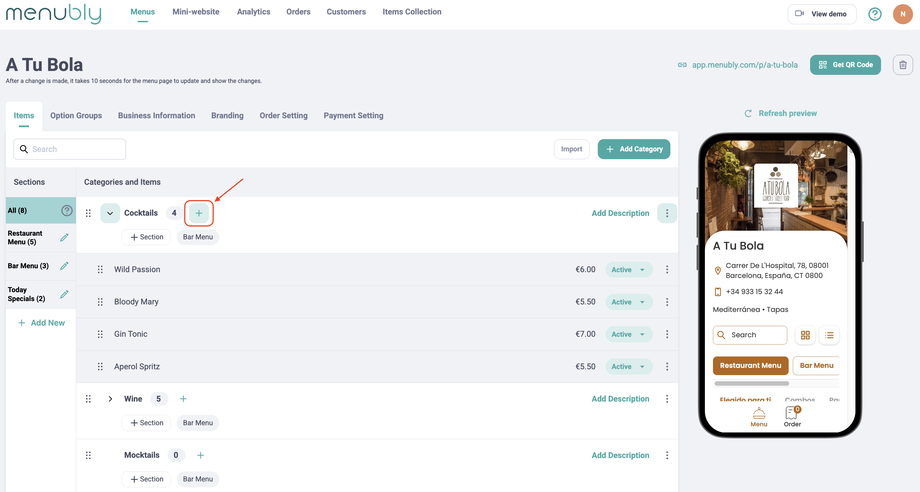Edit the Restaurant Menu section pencil
920x492 pixels.
click(x=64, y=237)
